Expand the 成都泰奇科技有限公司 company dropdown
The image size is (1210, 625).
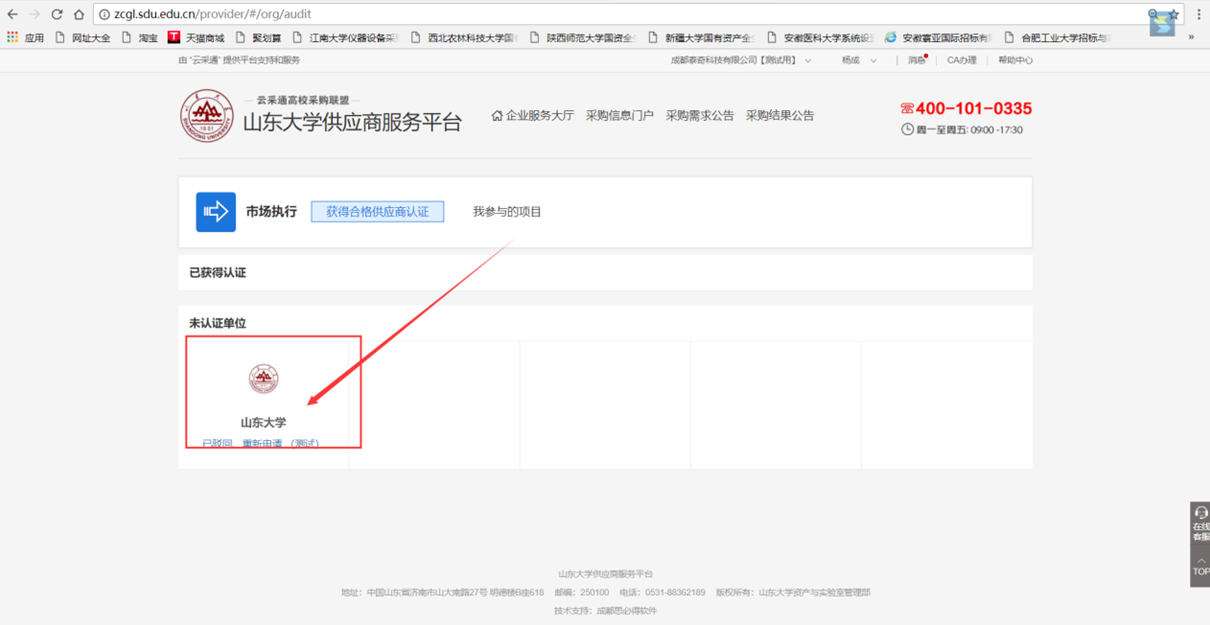(x=741, y=60)
